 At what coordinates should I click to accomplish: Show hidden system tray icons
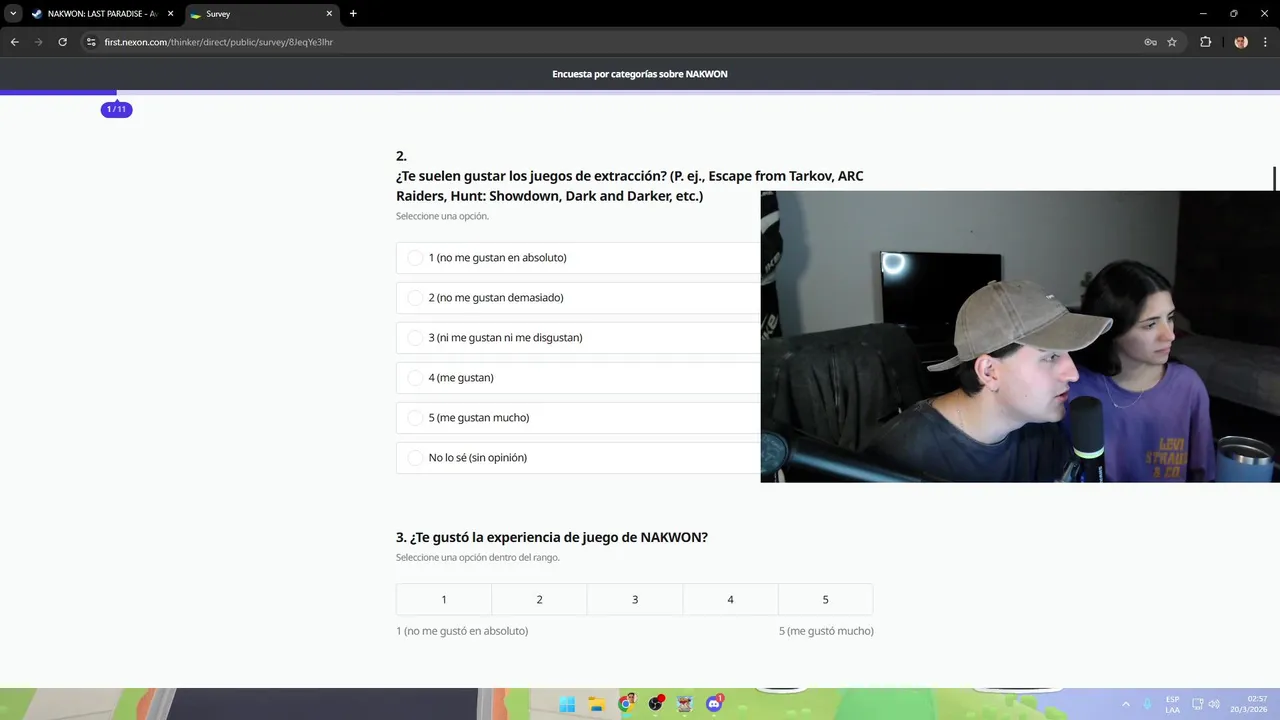(1126, 704)
